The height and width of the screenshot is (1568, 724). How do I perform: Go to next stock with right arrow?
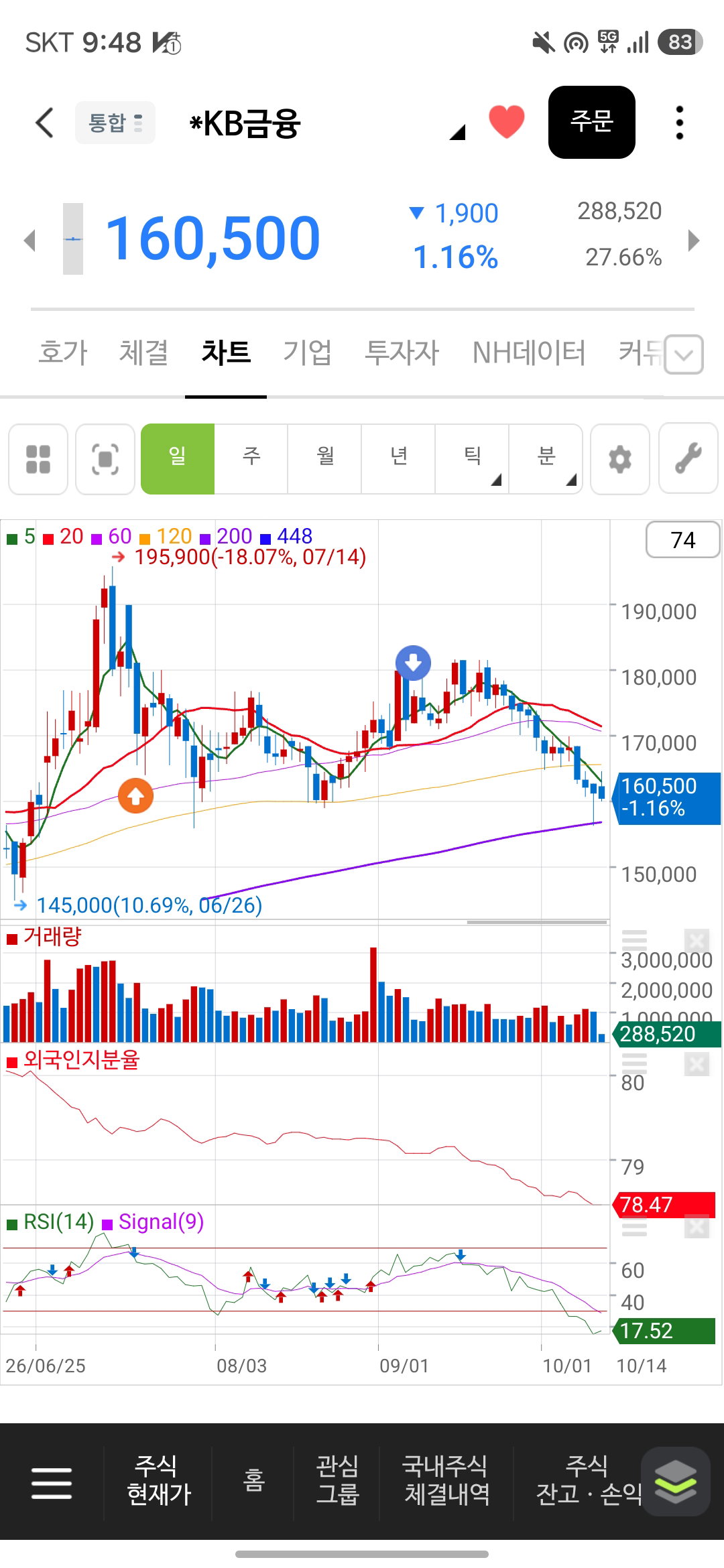pos(694,240)
